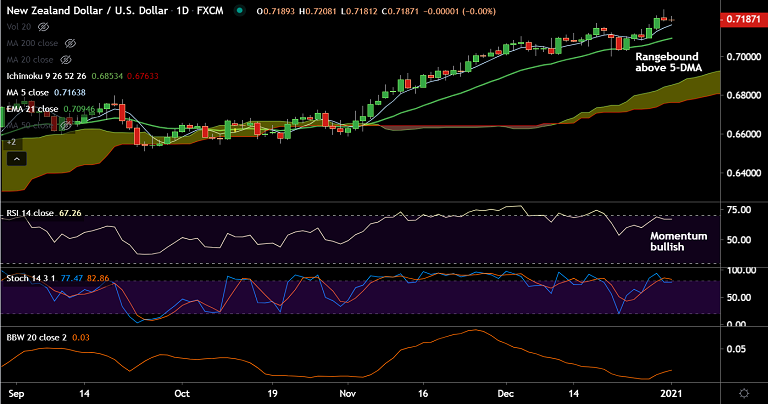768x404 pixels.
Task: Click the MA 5 value 0.71638
Action: (70, 93)
